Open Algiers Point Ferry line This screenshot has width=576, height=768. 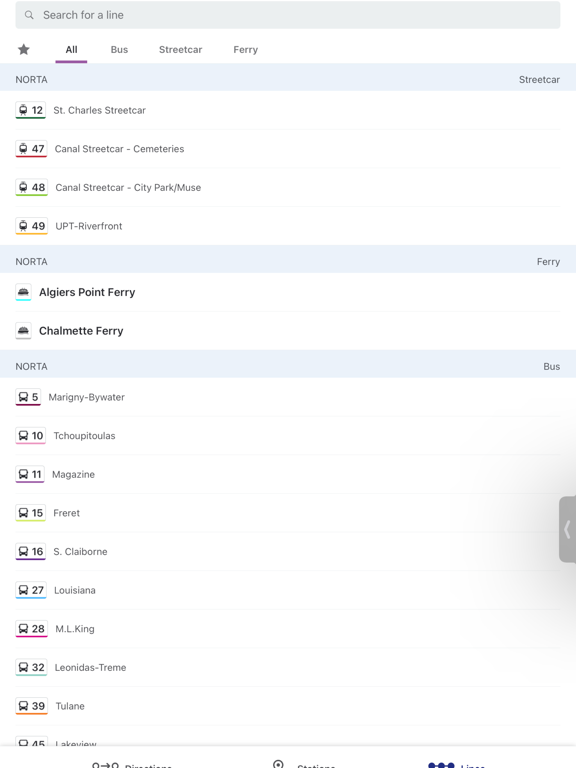point(288,292)
